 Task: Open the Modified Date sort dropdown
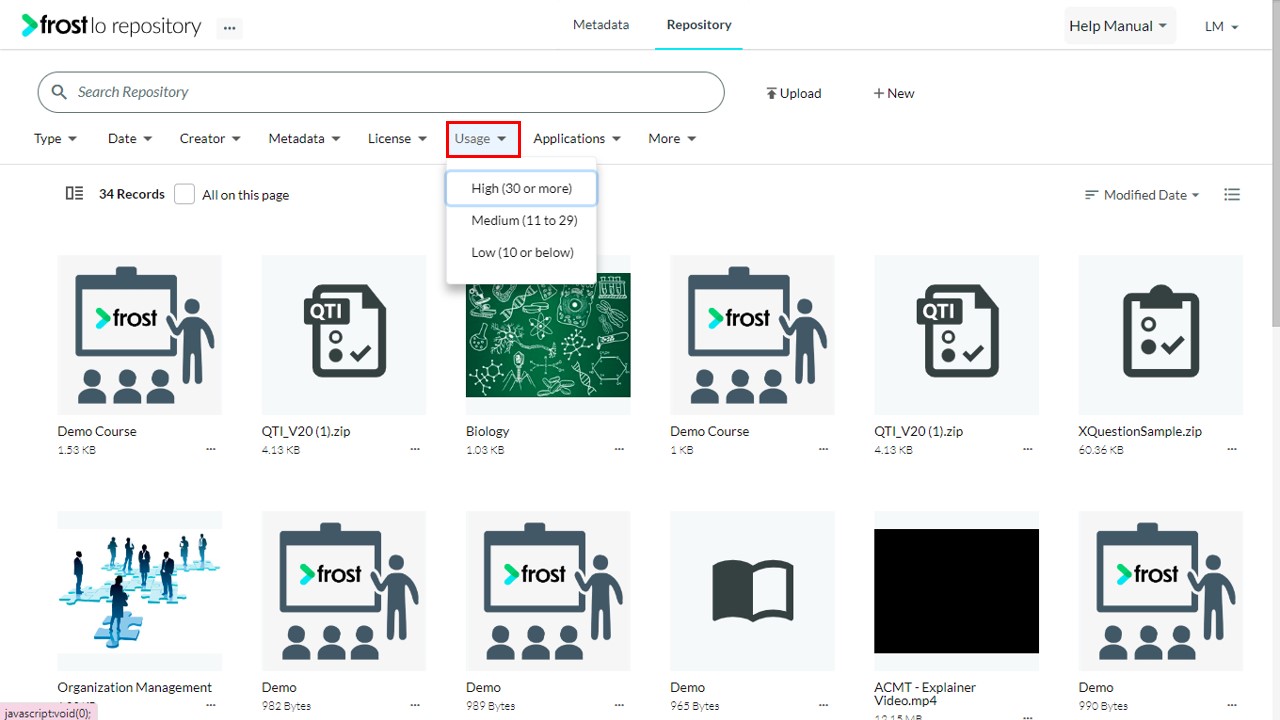[1142, 195]
